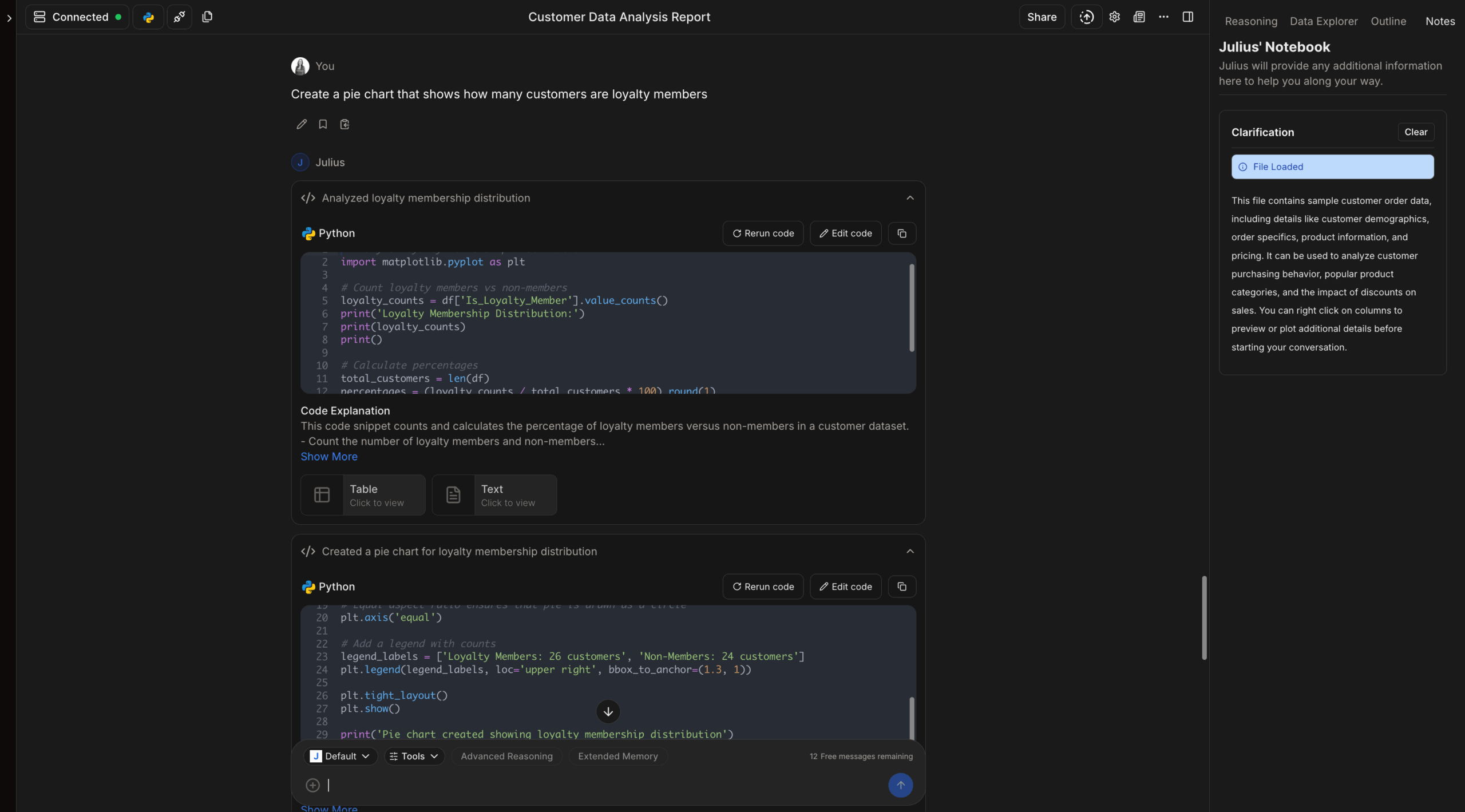Switch to the Outline tab
Screen dimensions: 1465x812
click(1388, 21)
